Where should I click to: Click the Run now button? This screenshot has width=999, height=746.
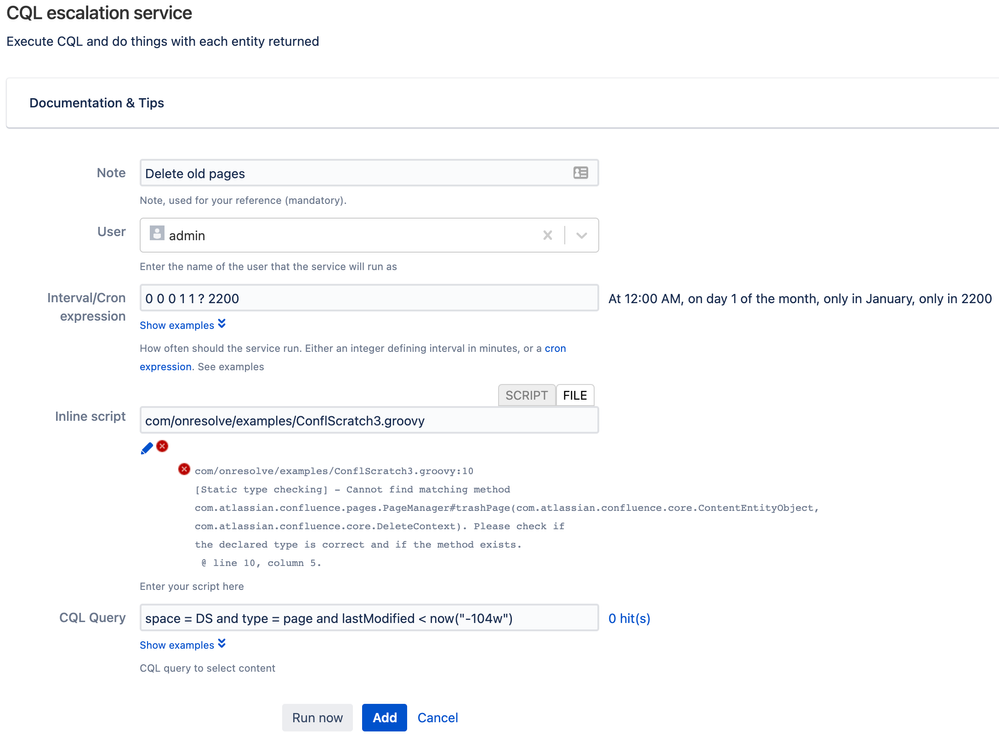[x=317, y=717]
